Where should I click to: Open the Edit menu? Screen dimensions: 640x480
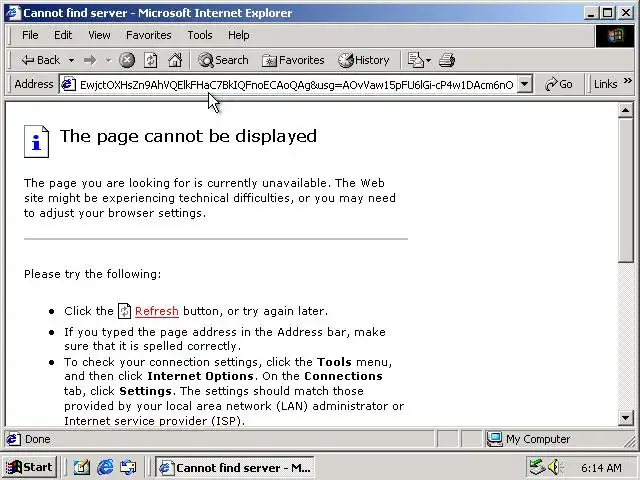63,35
